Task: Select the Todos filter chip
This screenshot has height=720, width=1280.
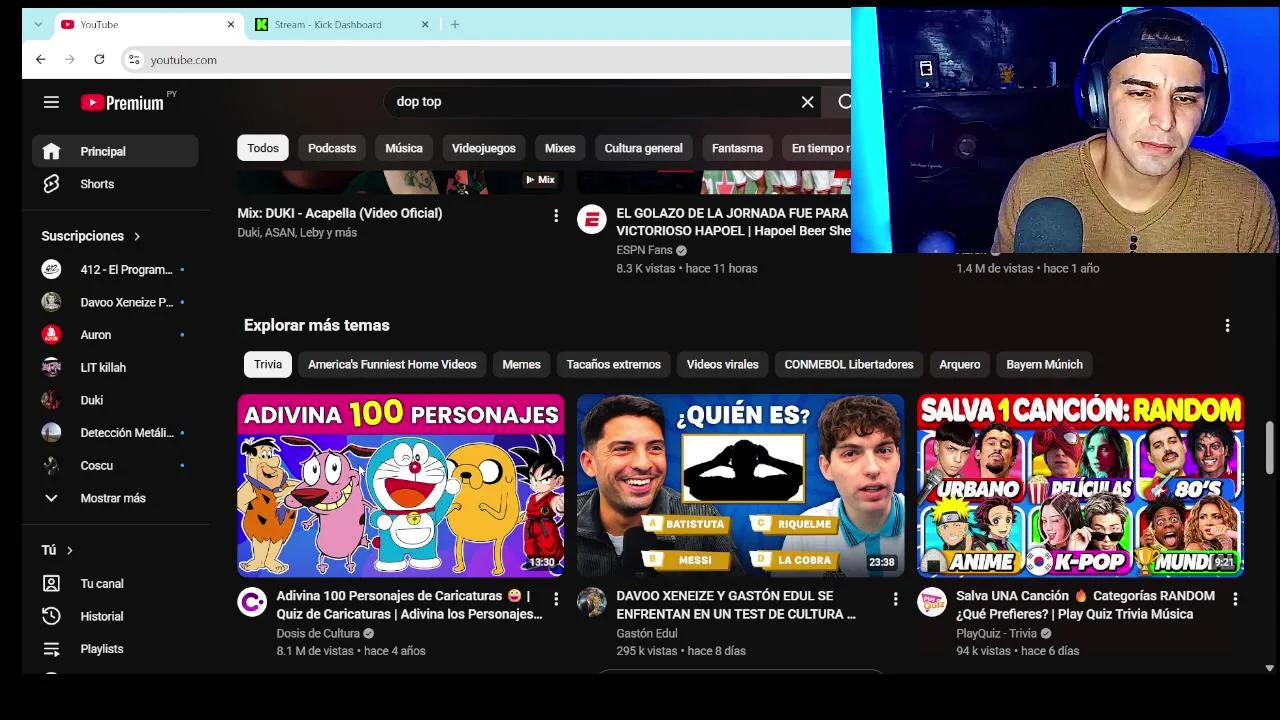Action: (263, 148)
